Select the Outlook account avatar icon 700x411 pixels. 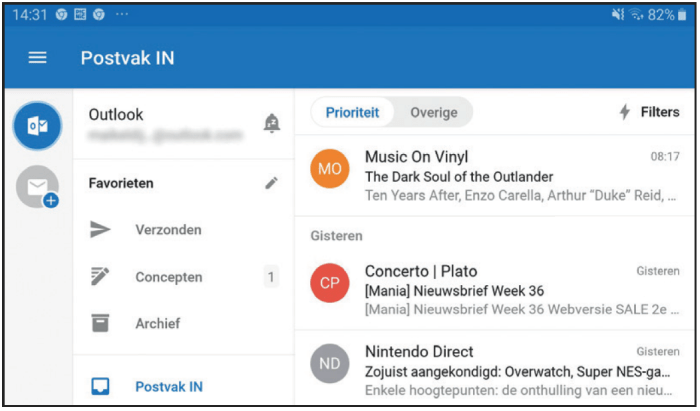[38, 126]
